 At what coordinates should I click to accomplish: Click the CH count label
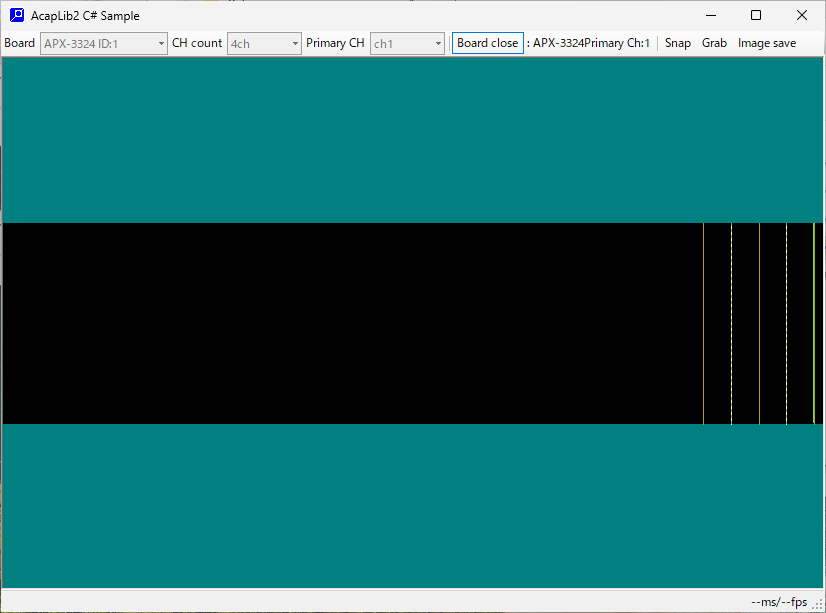click(197, 43)
